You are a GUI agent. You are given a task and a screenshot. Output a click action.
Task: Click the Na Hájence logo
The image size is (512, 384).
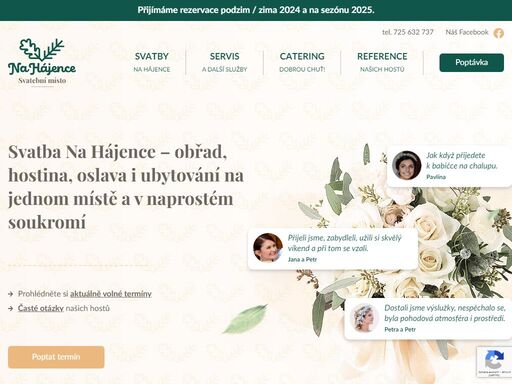[42, 62]
